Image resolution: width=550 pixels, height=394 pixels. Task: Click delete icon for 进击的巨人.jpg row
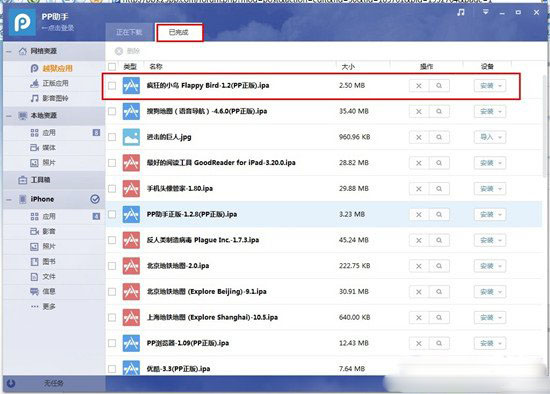419,137
